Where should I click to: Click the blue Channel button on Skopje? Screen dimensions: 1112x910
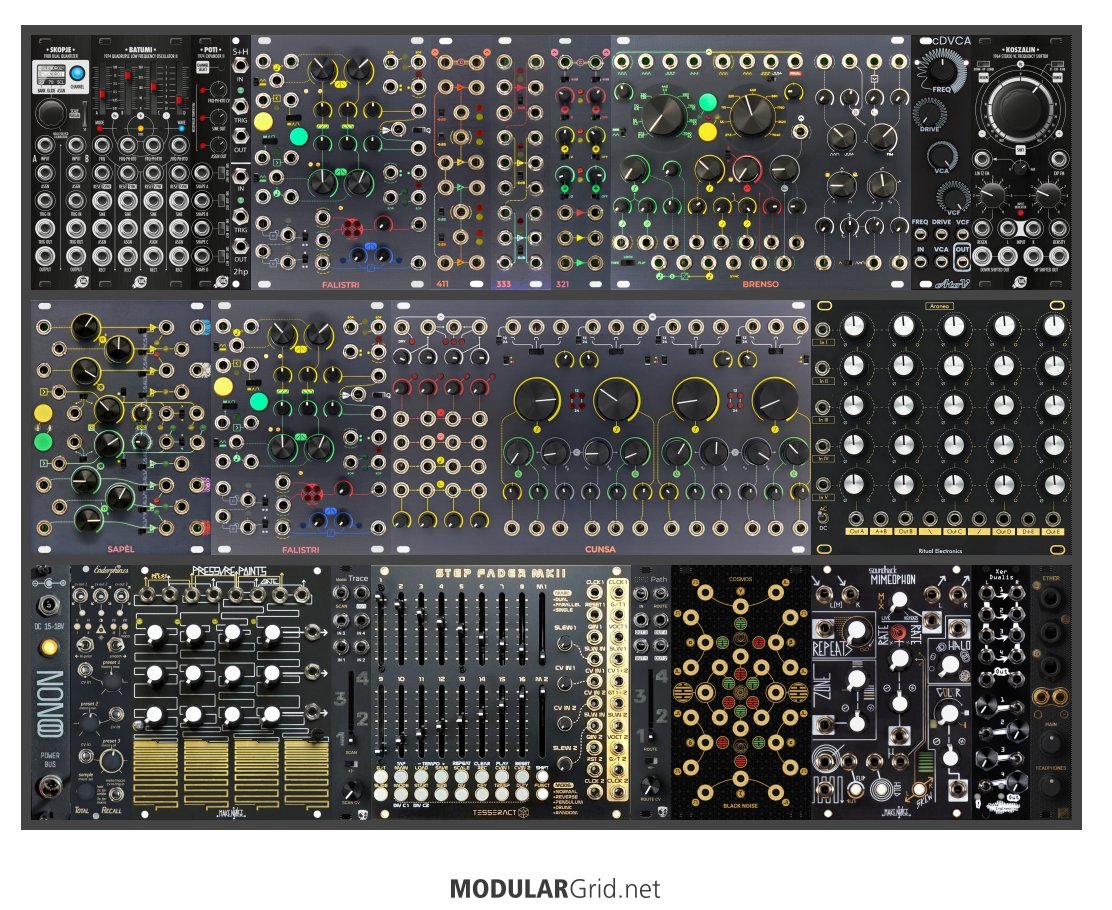click(x=76, y=73)
